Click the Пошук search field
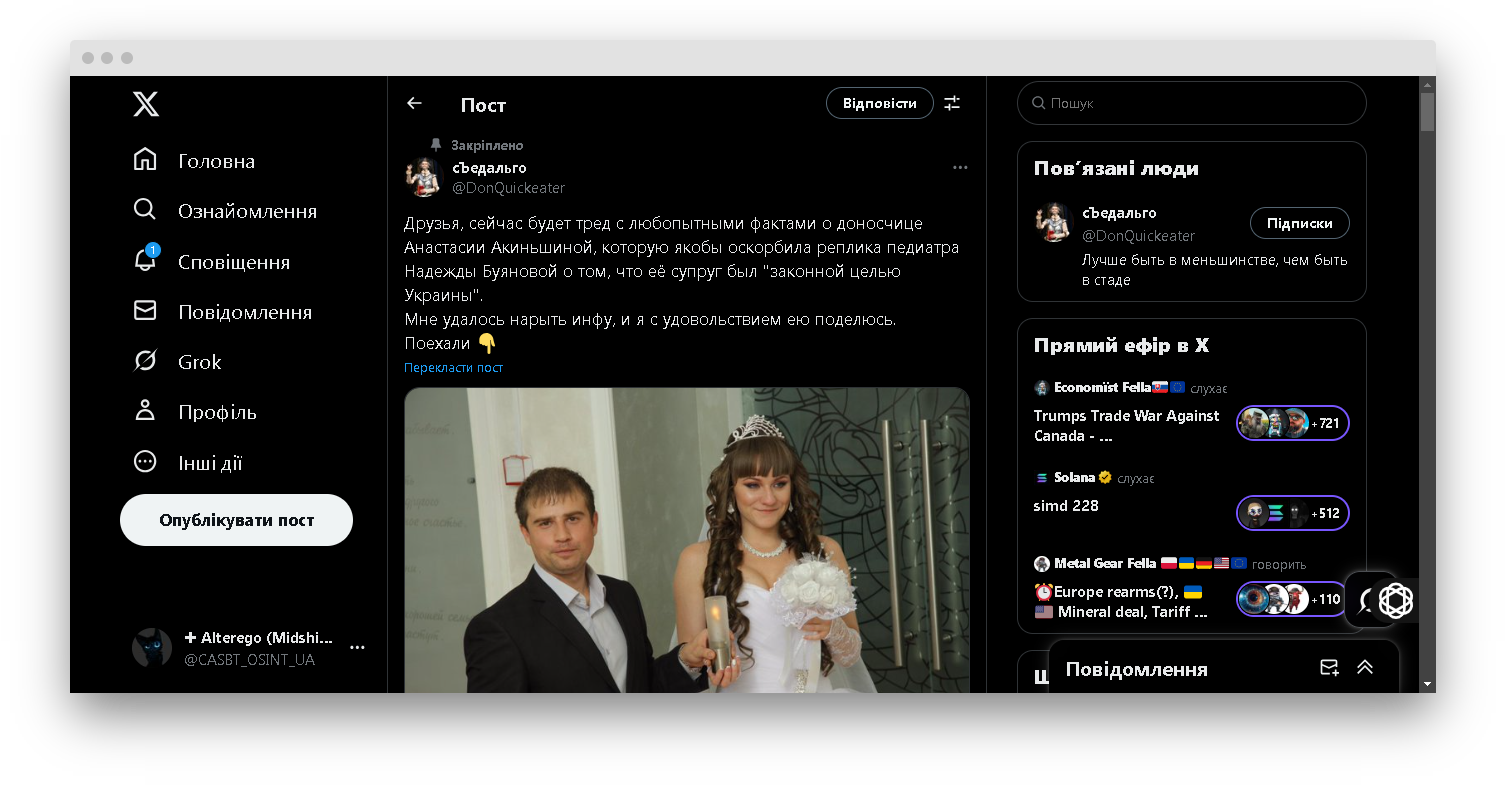 1200,103
